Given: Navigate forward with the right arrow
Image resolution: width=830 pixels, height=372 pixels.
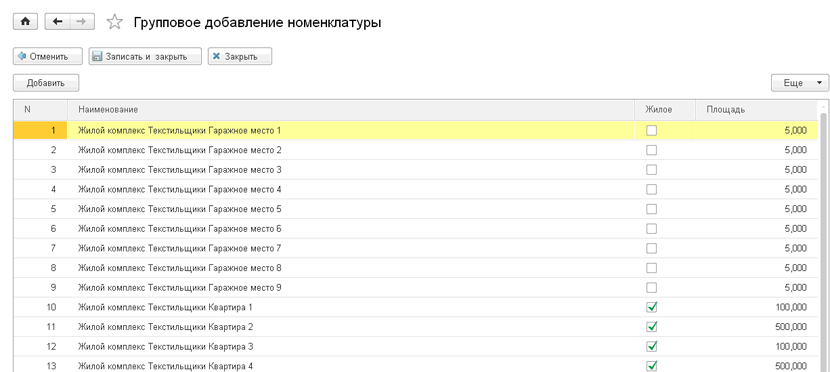Looking at the screenshot, I should 82,22.
